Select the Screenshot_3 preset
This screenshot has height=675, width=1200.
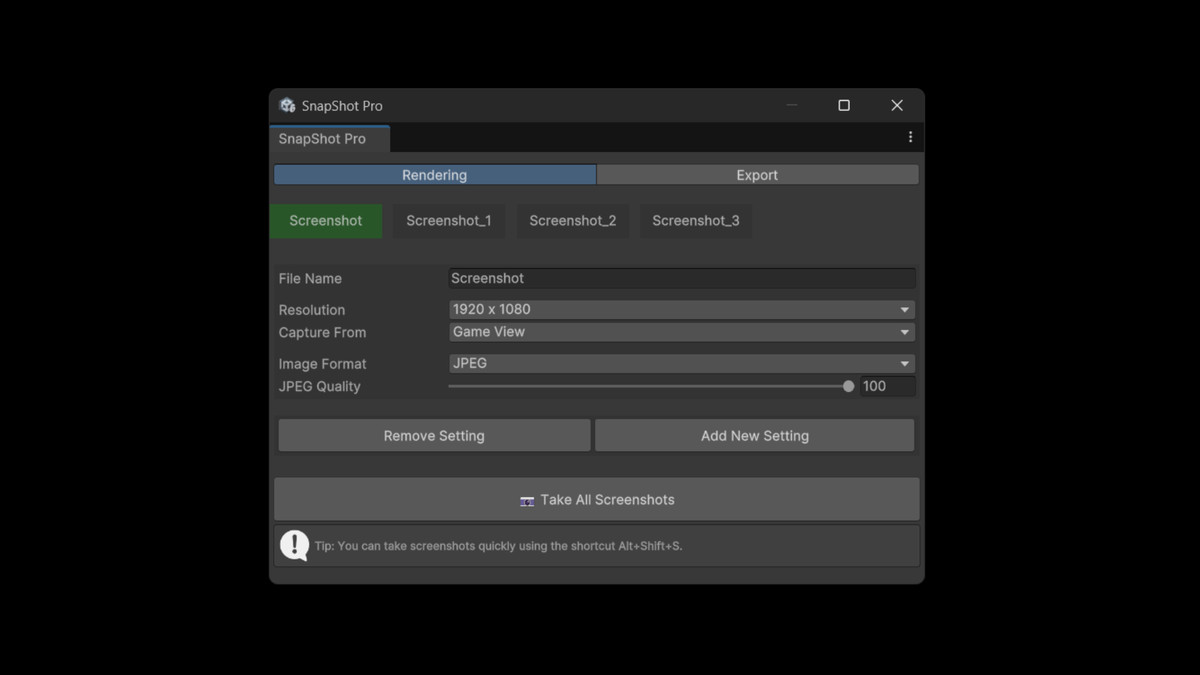point(695,220)
